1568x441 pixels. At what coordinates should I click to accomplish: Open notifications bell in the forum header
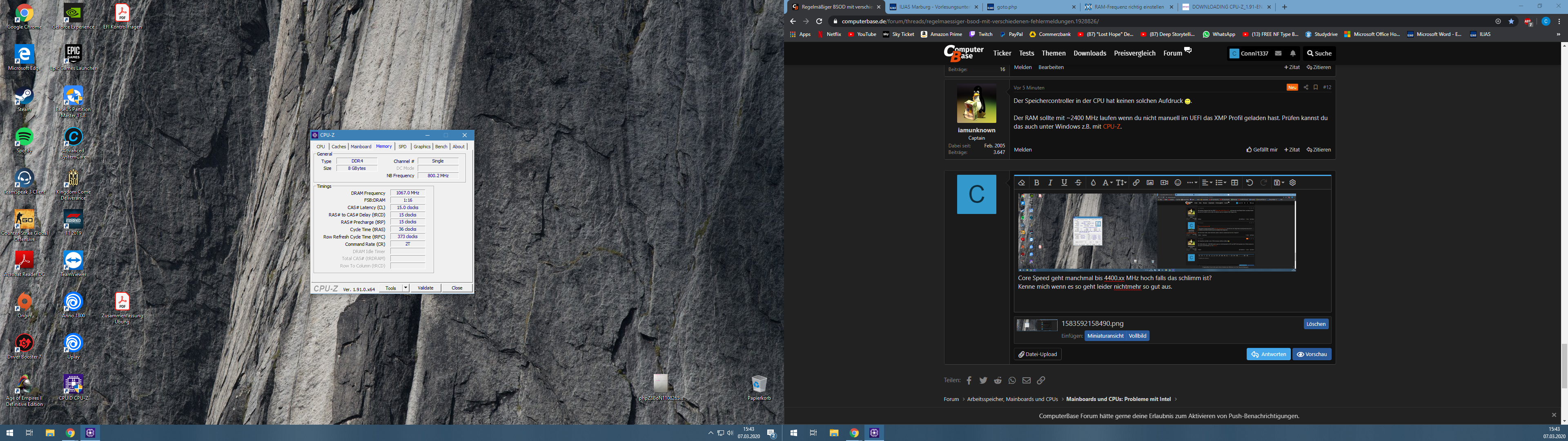point(1293,53)
